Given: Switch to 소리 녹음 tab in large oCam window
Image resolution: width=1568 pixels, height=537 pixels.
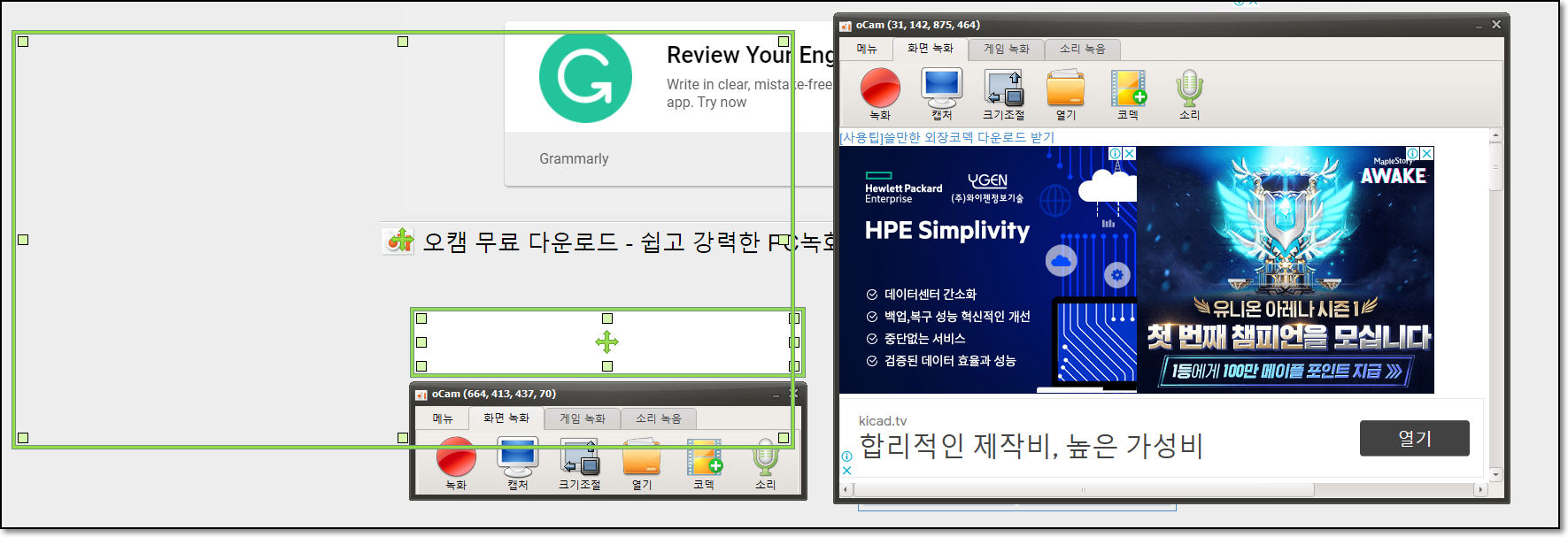Looking at the screenshot, I should pyautogui.click(x=1083, y=50).
